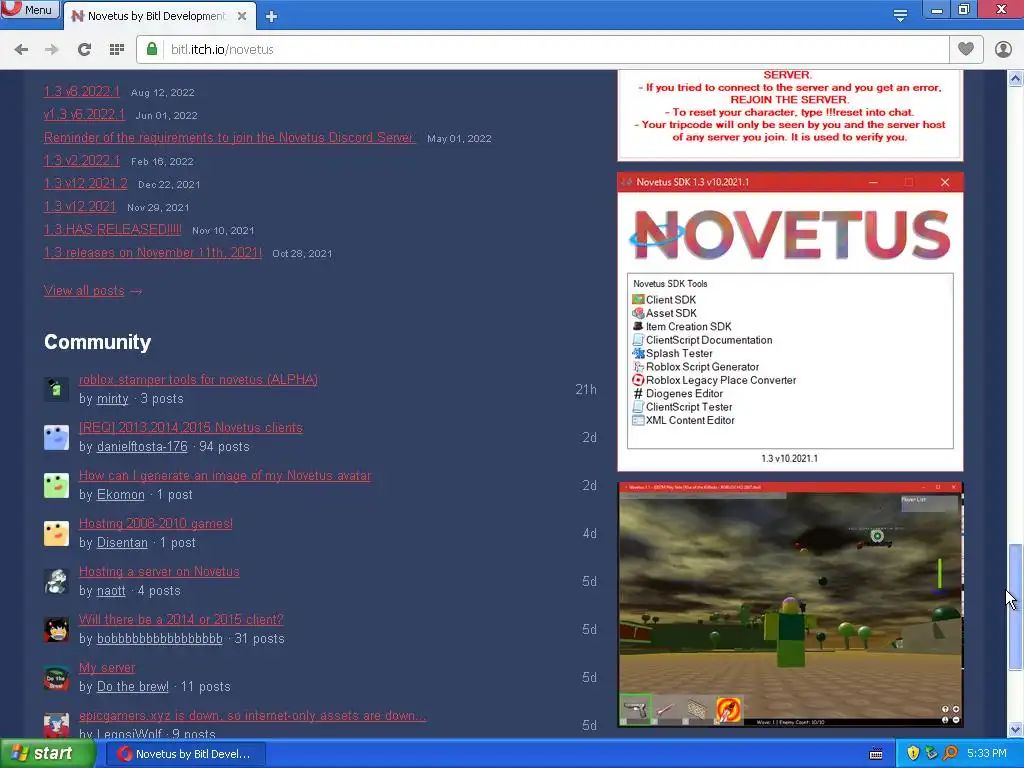
Task: Bookmark page with heart icon
Action: coord(965,49)
